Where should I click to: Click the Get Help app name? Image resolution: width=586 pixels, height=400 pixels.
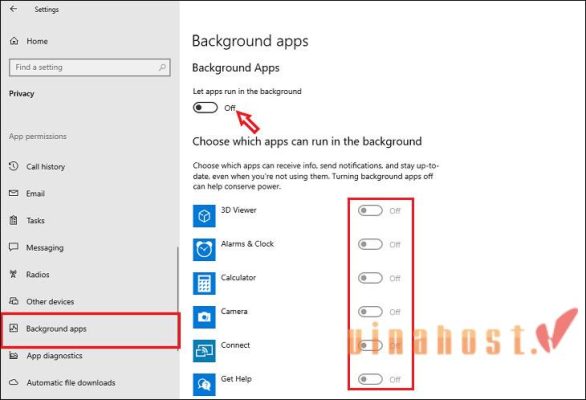236,379
